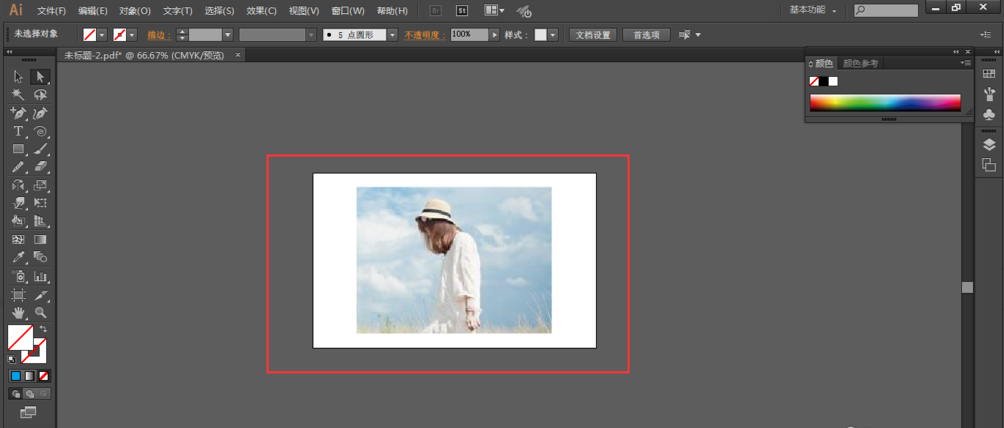
Task: Choose the Zoom magnifier tool
Action: coord(41,314)
